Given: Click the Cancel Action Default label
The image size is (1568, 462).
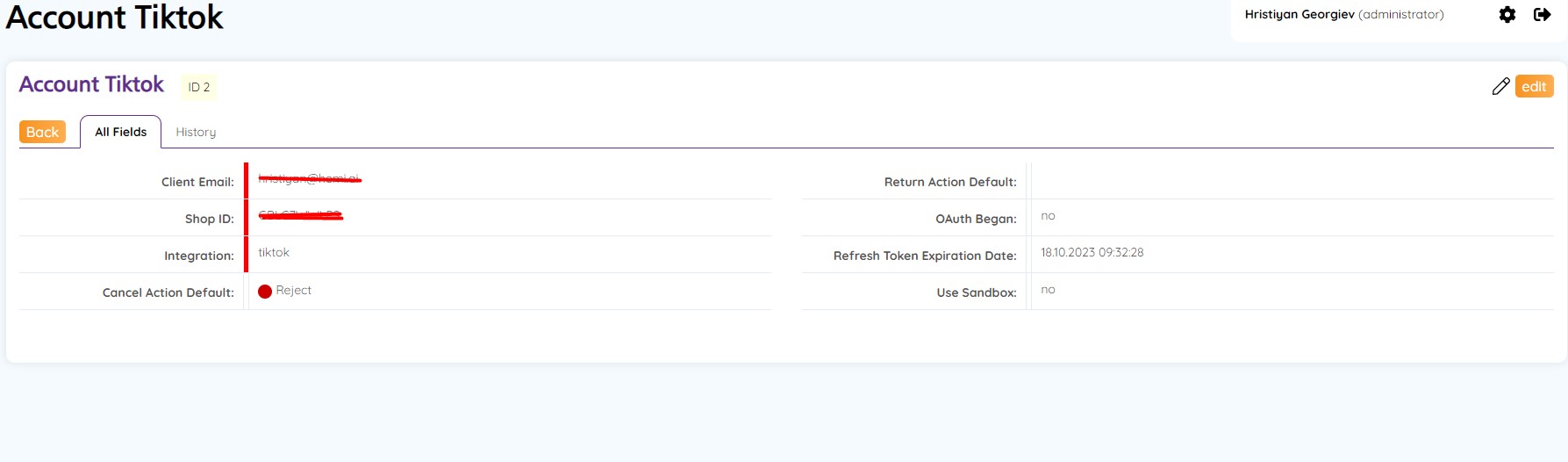Looking at the screenshot, I should click(168, 292).
